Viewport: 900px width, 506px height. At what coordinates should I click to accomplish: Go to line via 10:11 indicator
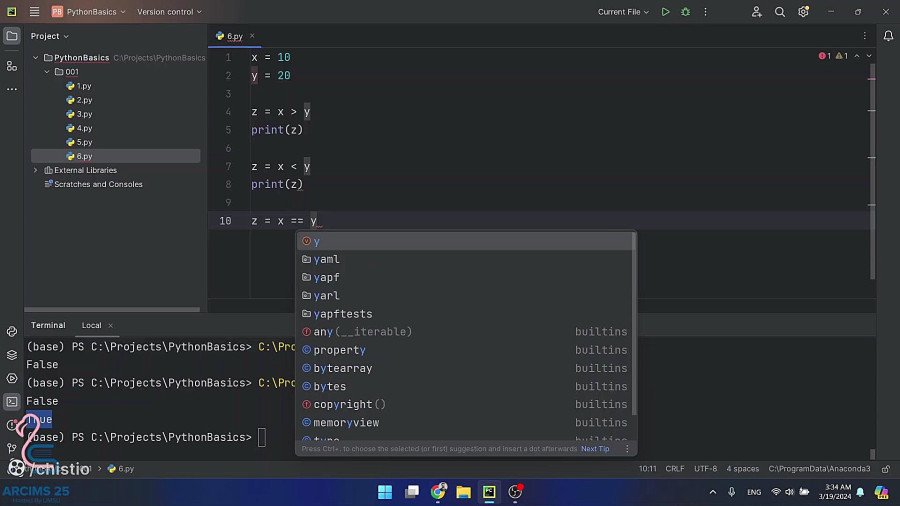point(647,469)
